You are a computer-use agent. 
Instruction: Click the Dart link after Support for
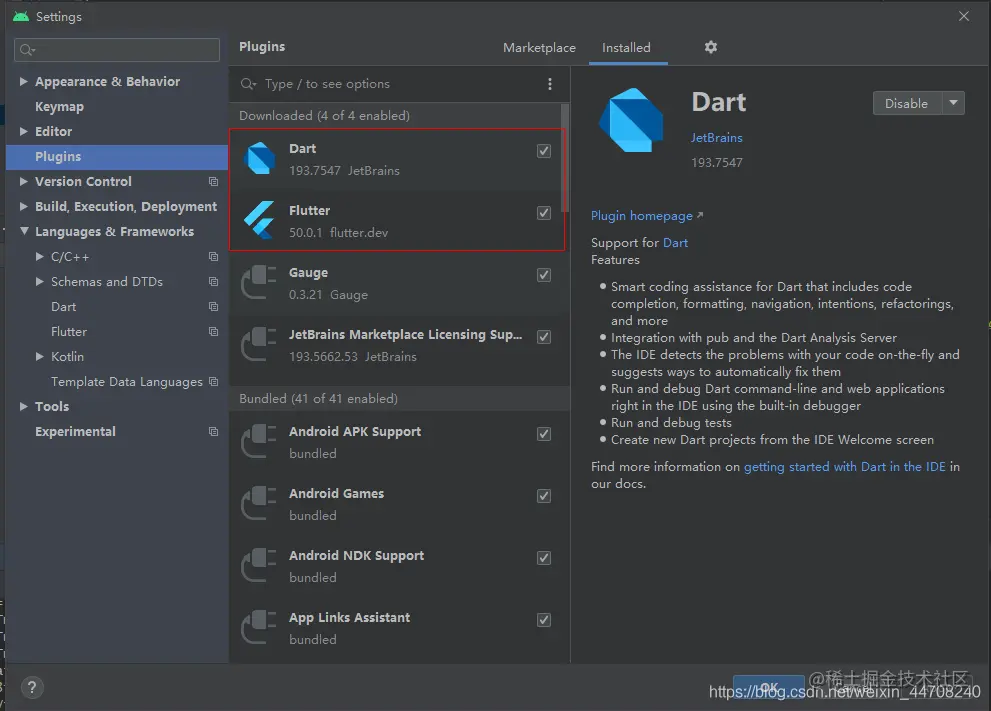pyautogui.click(x=675, y=243)
